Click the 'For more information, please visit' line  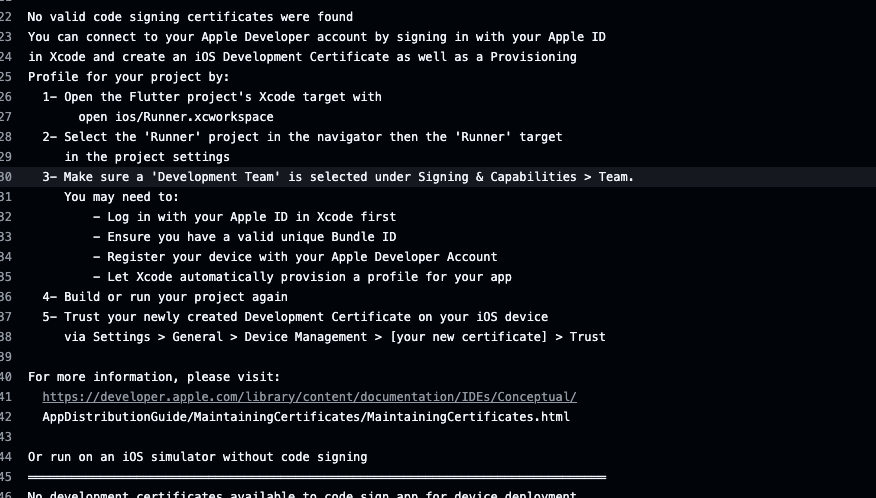(x=154, y=377)
